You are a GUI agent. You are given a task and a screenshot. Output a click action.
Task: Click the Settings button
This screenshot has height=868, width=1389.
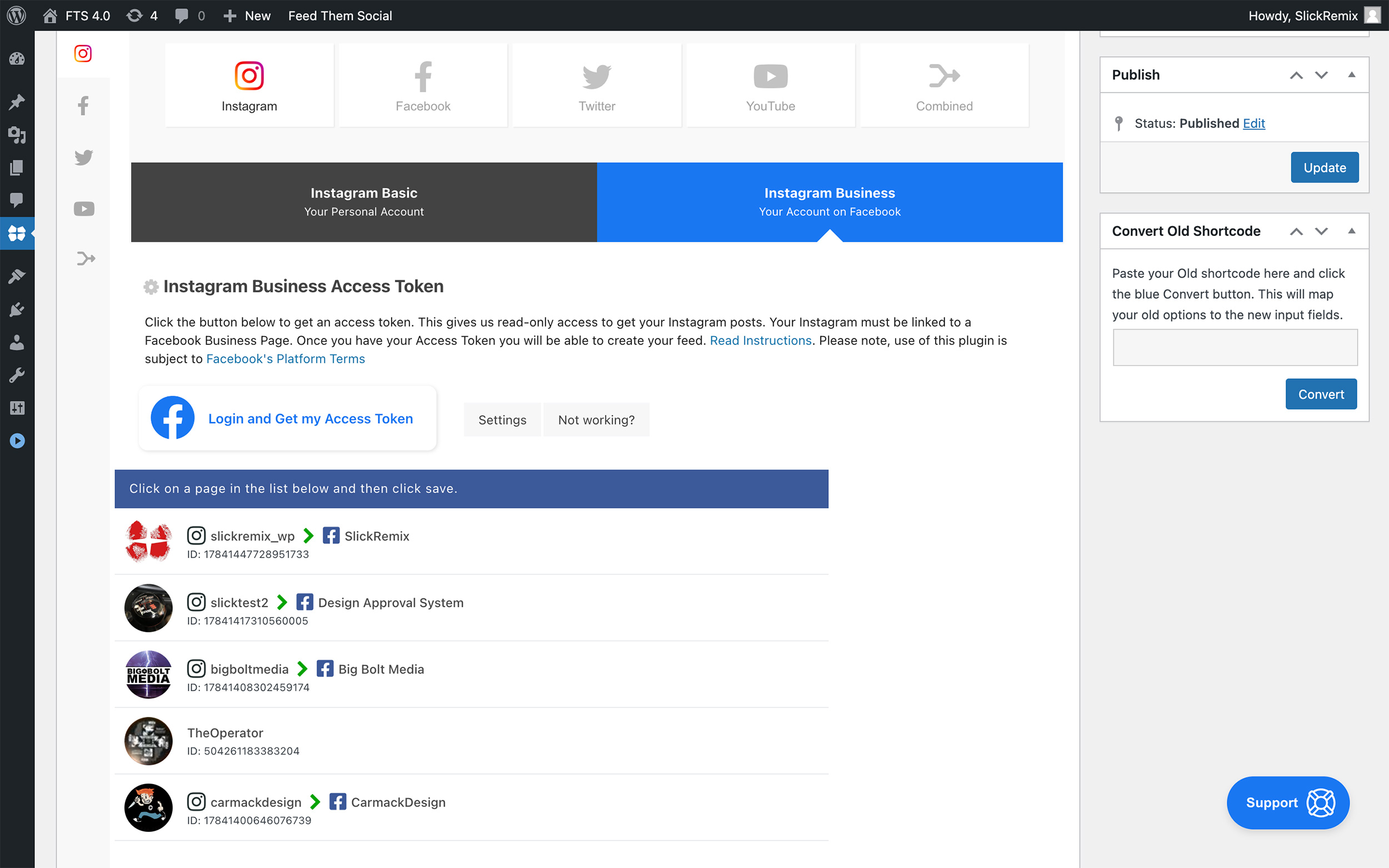502,420
